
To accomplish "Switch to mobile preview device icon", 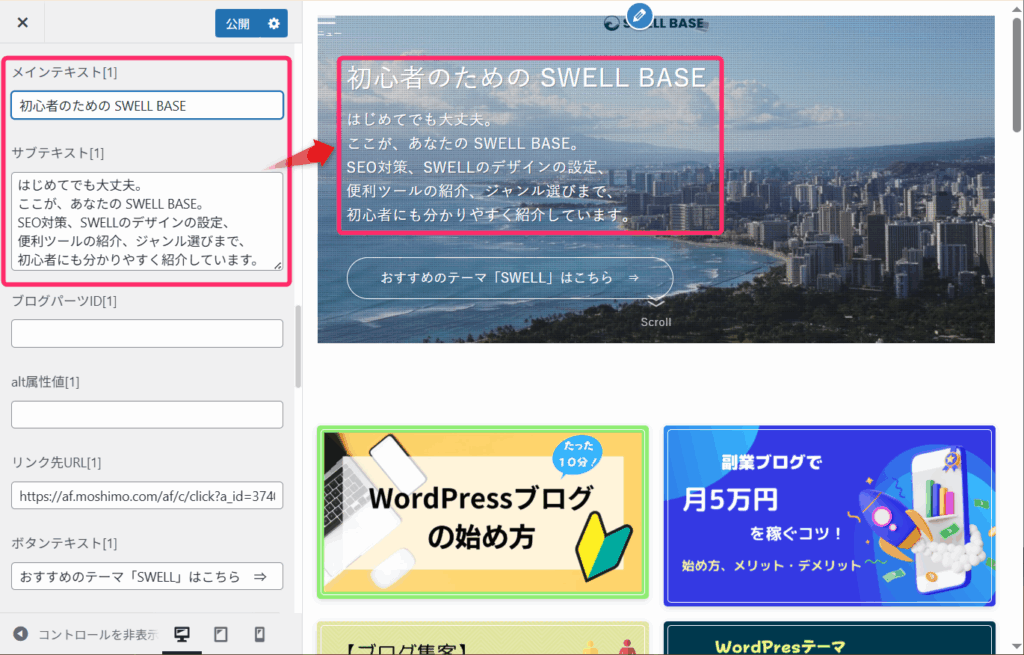I will (x=259, y=634).
